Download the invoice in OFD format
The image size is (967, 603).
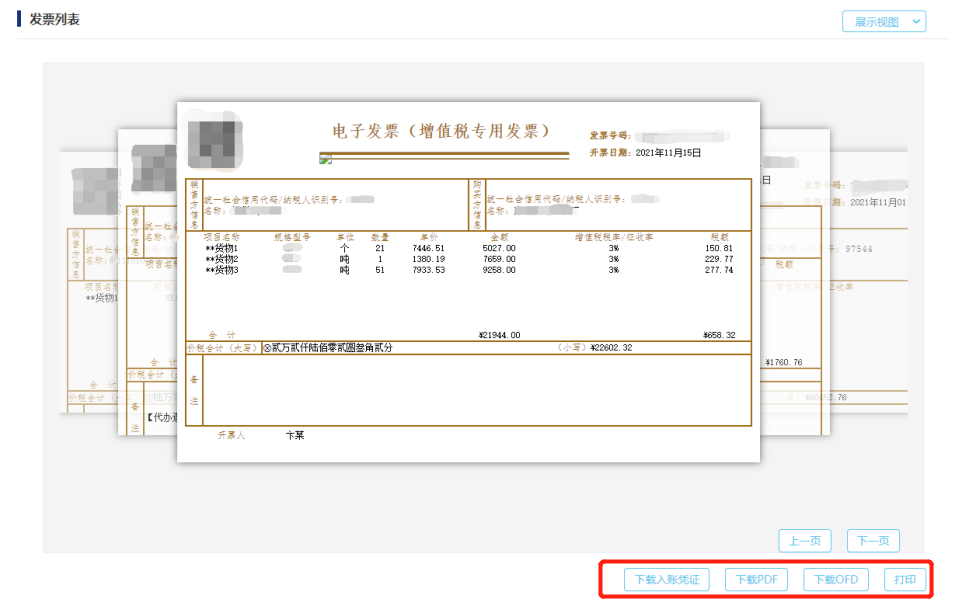point(835,579)
